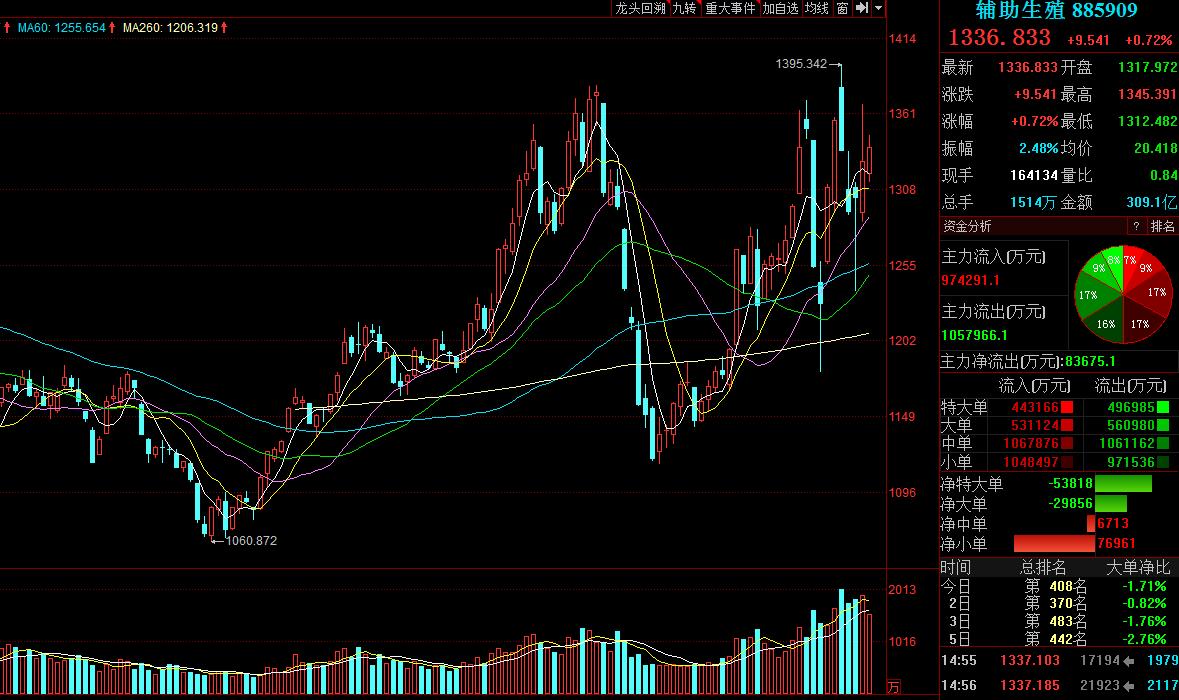Click the 主力流出 value 1057966.1
This screenshot has height=700, width=1179.
click(974, 335)
